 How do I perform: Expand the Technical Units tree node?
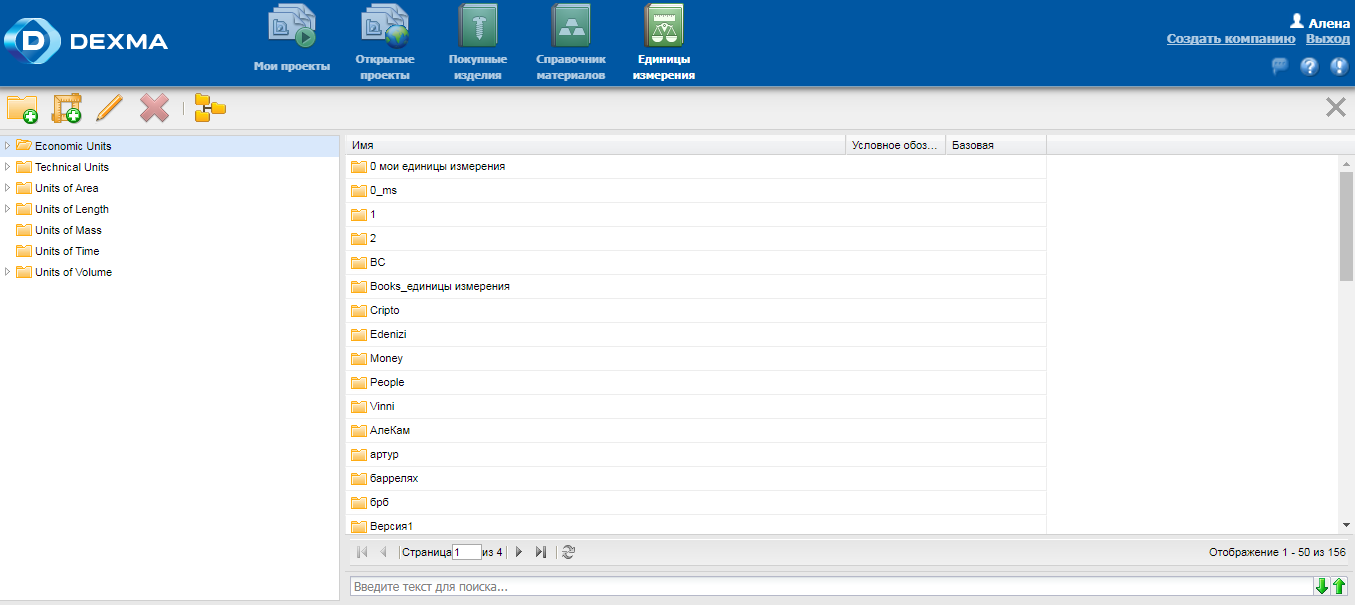click(x=8, y=167)
